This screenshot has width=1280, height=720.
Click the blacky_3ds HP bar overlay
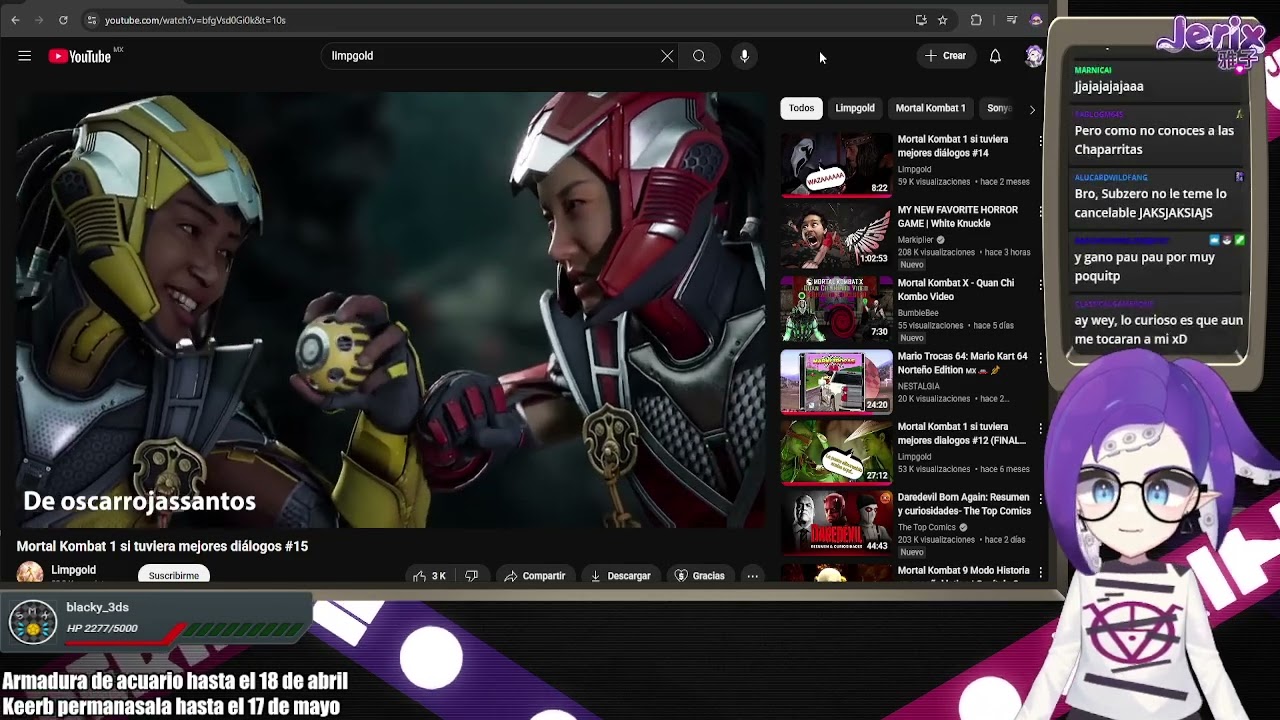(x=158, y=621)
